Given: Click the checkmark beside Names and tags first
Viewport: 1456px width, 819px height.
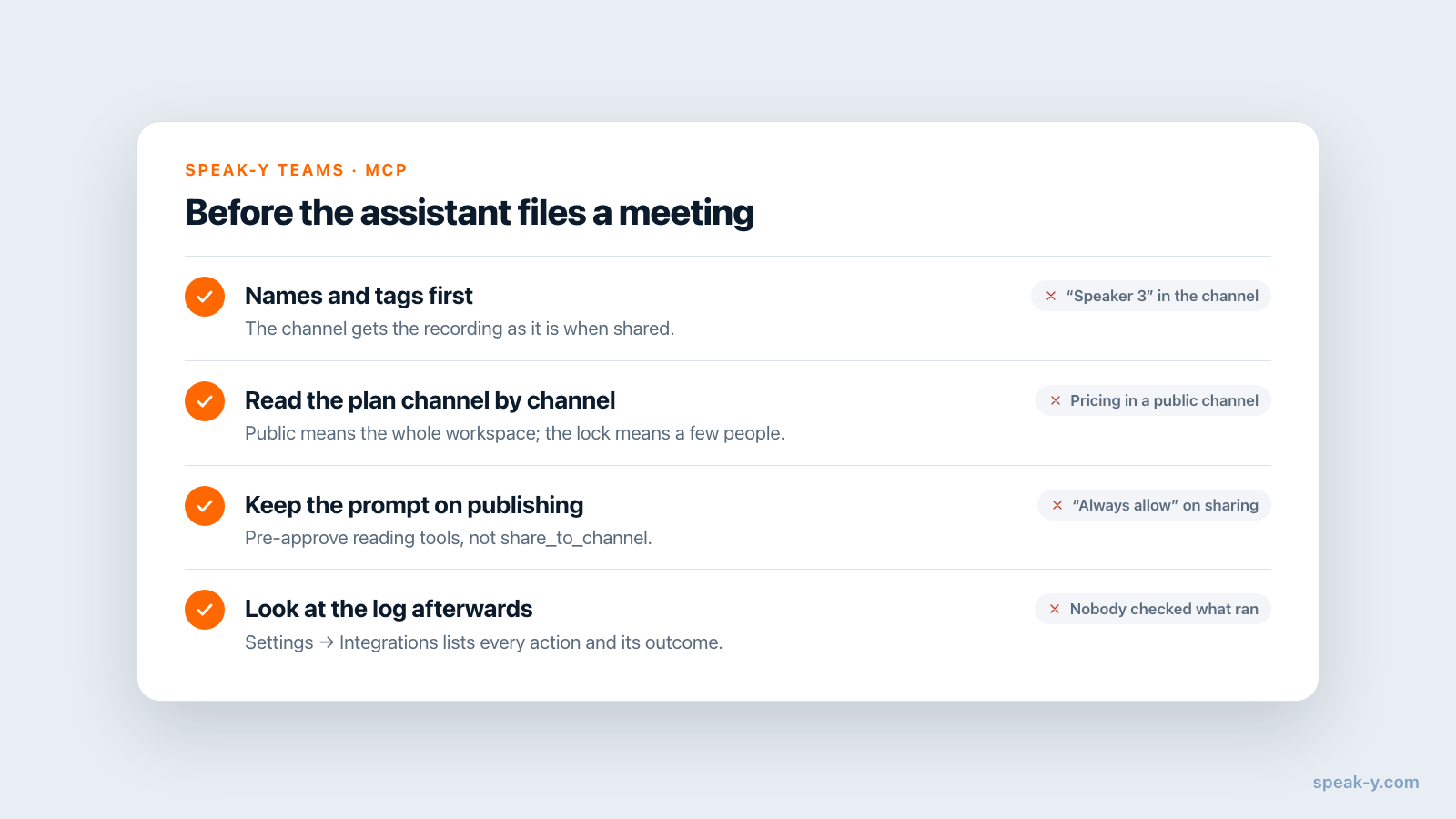Looking at the screenshot, I should 205,297.
